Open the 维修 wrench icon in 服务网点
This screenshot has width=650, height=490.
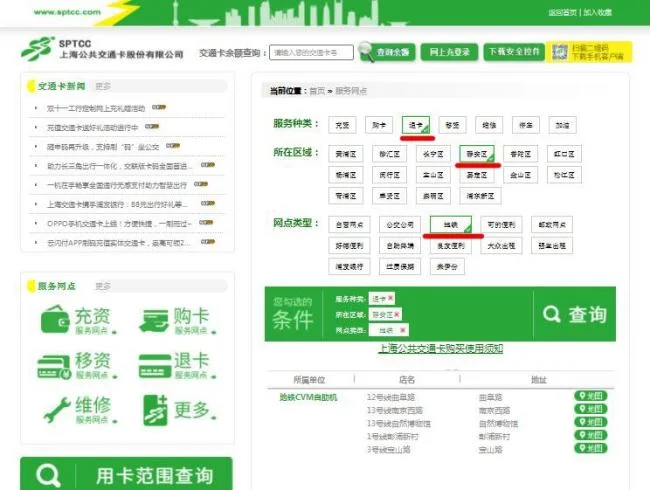(x=56, y=410)
